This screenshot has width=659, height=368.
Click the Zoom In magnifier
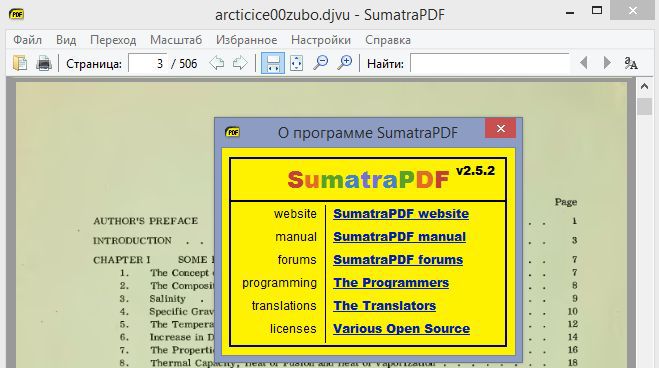(344, 63)
